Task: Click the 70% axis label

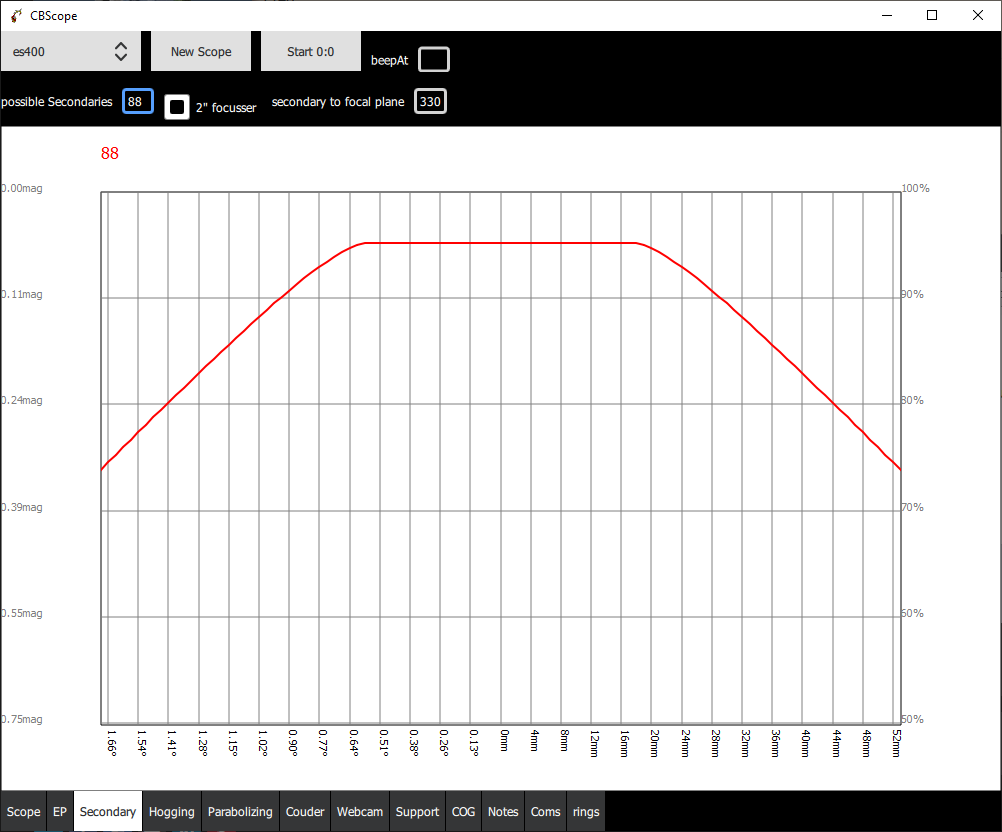Action: pos(913,507)
